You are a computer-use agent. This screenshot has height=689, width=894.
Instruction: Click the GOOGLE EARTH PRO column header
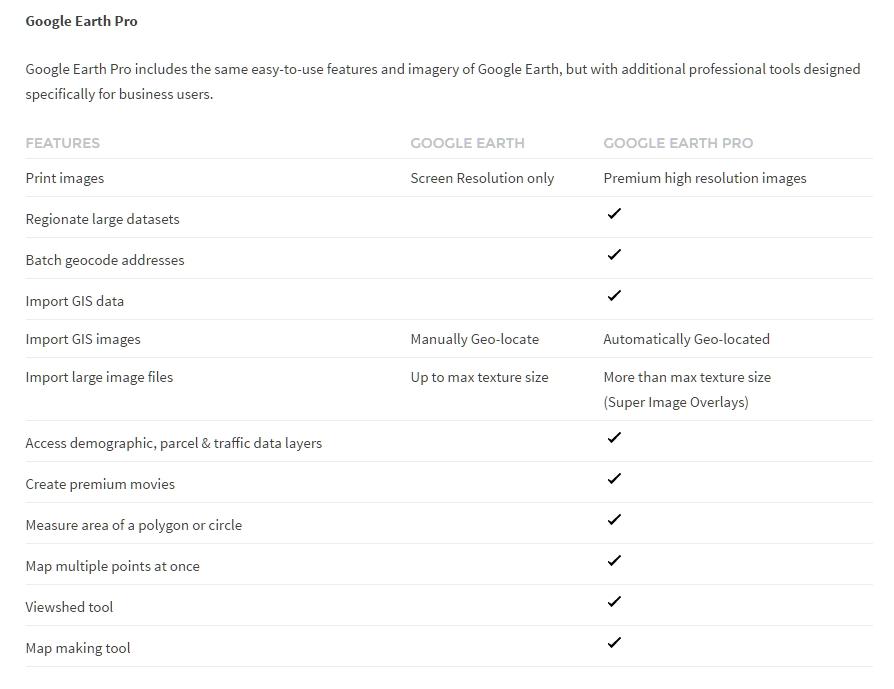point(678,143)
